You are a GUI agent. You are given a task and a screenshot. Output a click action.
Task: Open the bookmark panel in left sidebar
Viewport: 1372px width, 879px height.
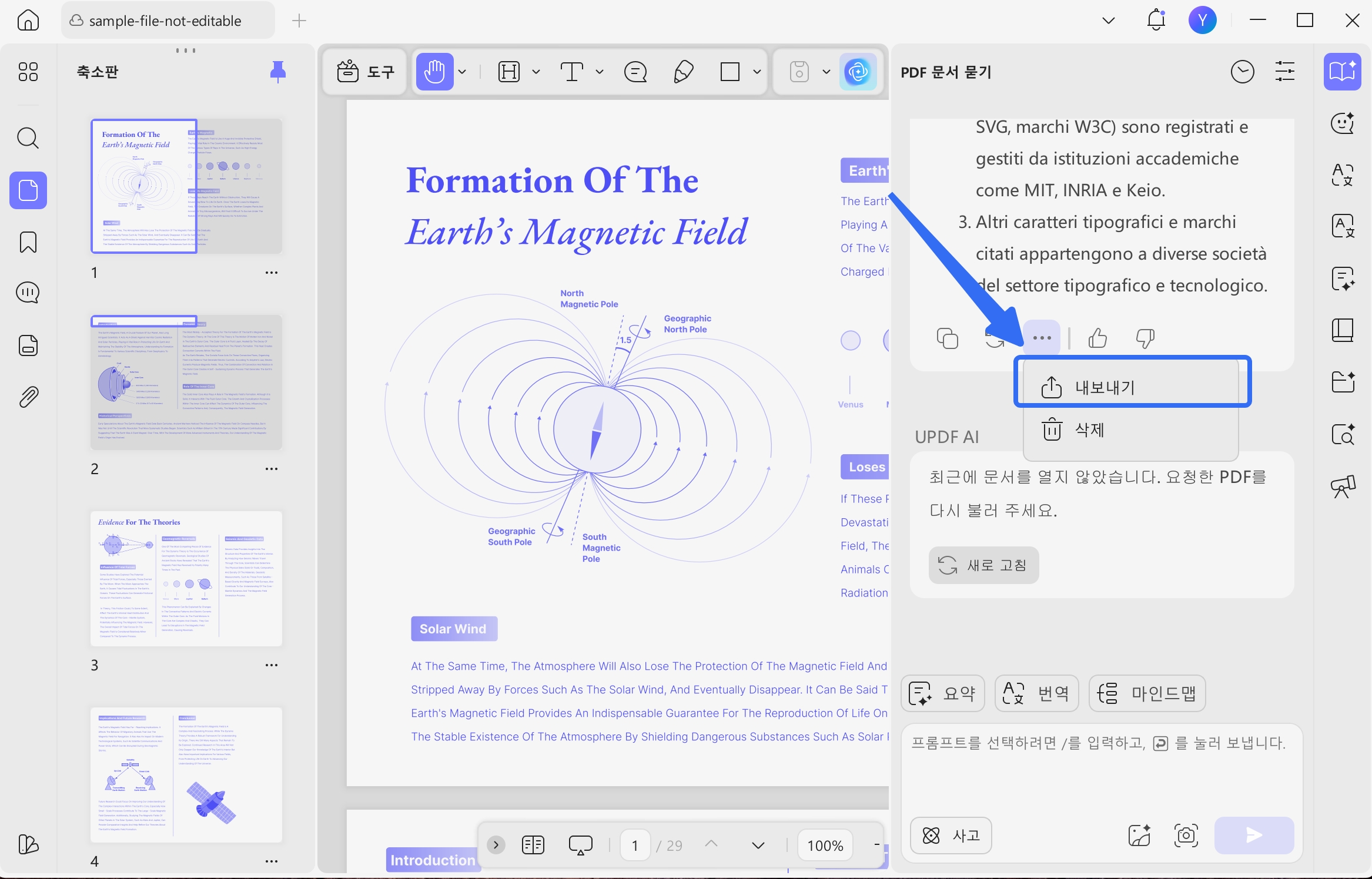28,242
